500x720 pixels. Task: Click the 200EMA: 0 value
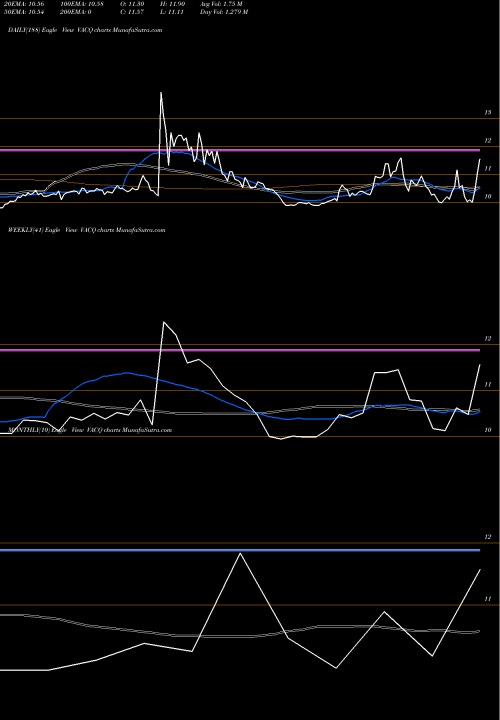[75, 12]
